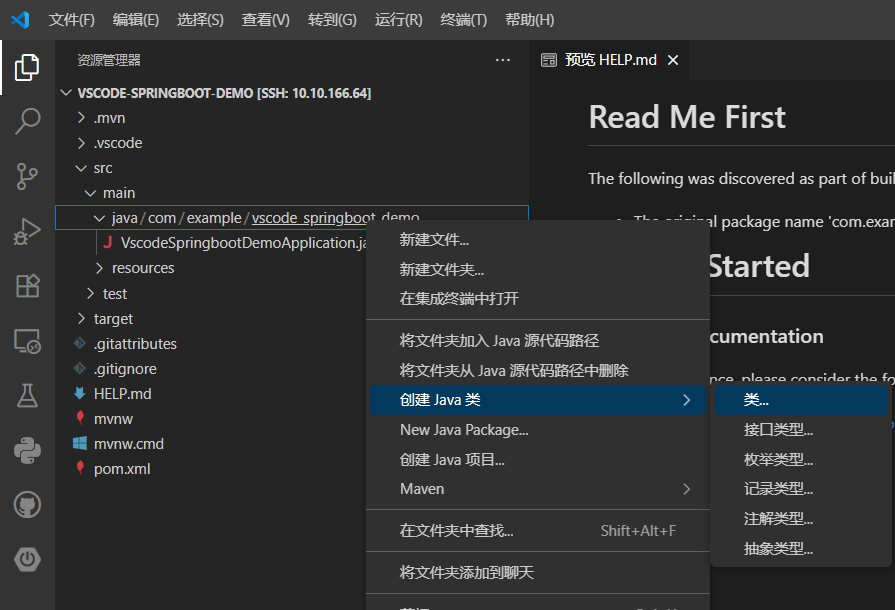This screenshot has width=895, height=610.
Task: Click the .gitattributes file icon
Action: [x=80, y=344]
